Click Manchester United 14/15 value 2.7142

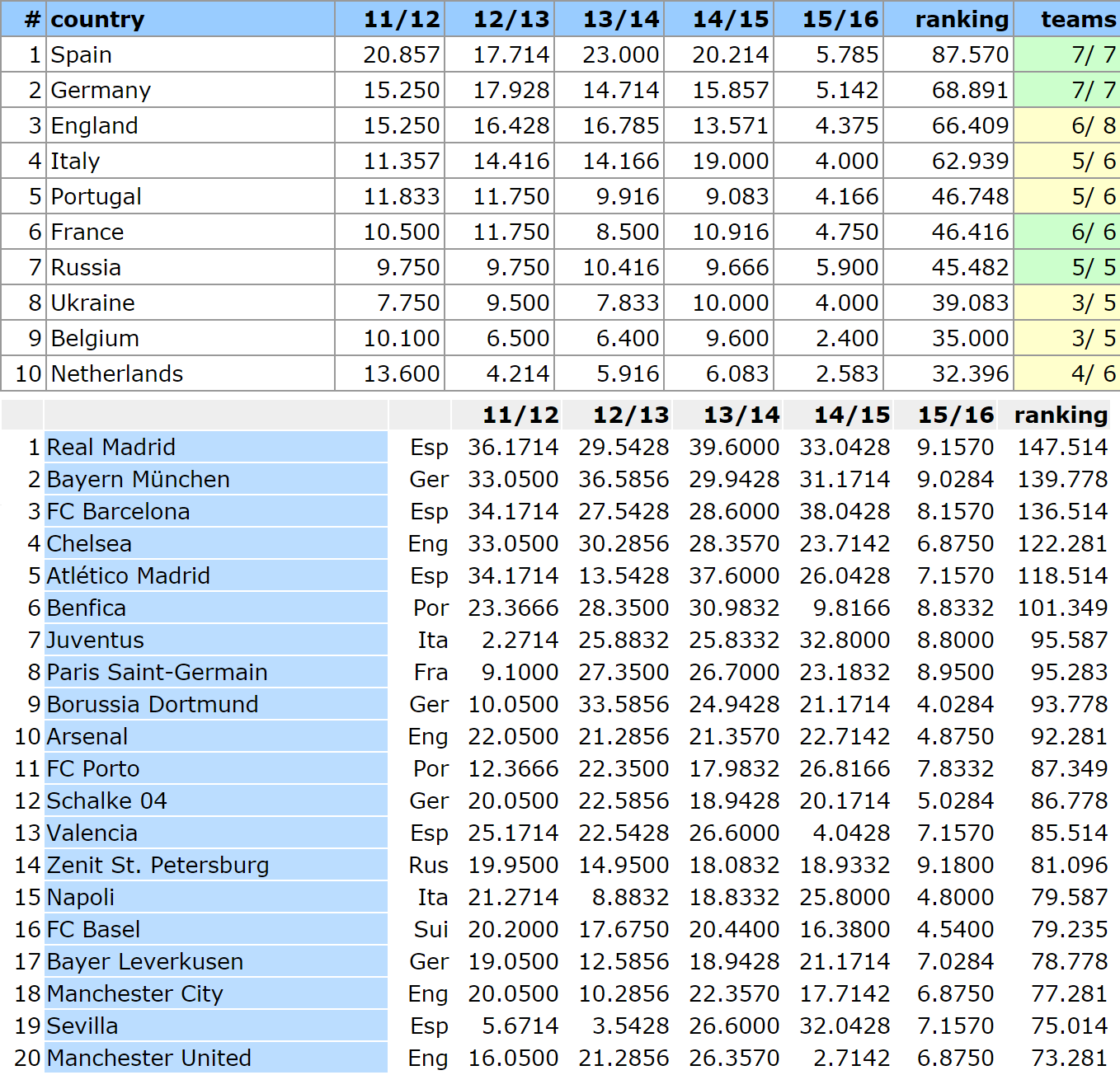[852, 1058]
